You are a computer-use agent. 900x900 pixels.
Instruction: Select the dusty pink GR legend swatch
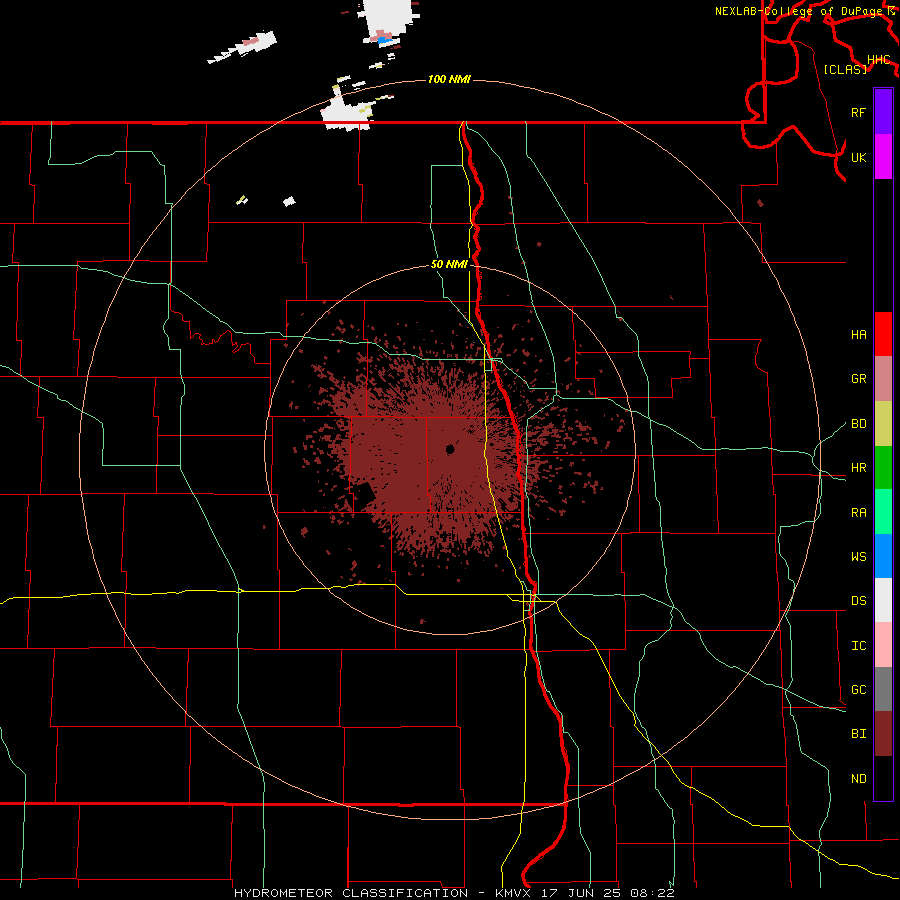[883, 378]
